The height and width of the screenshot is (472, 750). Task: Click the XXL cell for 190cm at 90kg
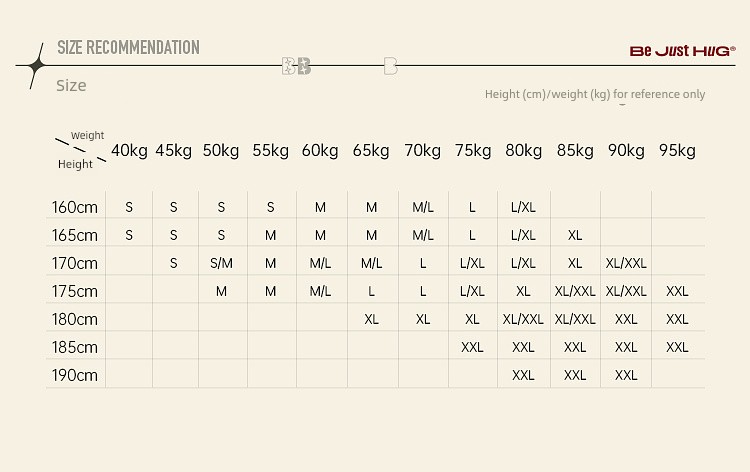[x=626, y=376]
